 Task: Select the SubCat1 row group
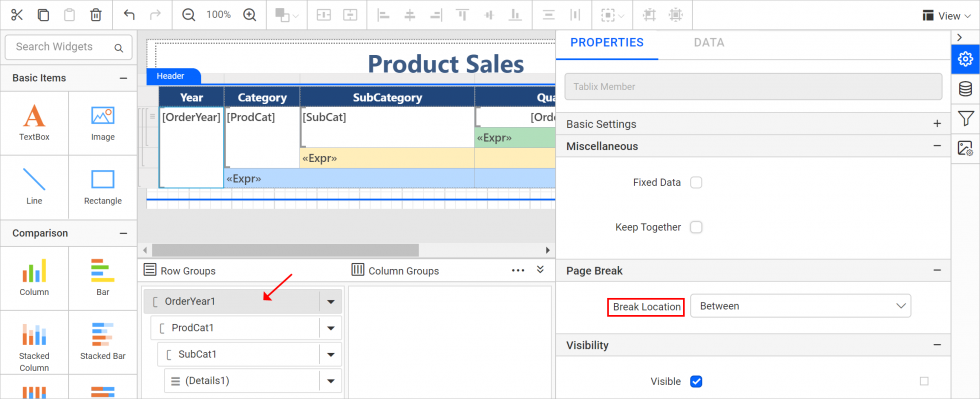coord(238,354)
